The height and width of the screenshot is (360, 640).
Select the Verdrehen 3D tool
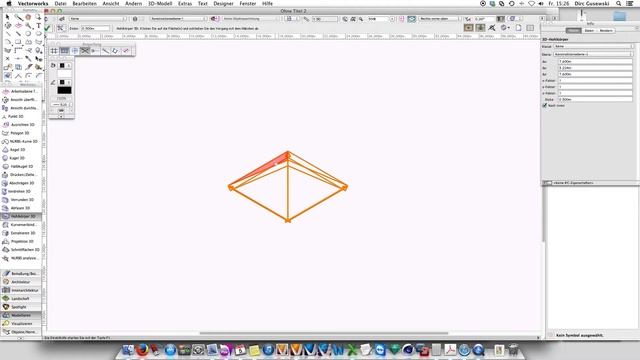click(x=21, y=191)
